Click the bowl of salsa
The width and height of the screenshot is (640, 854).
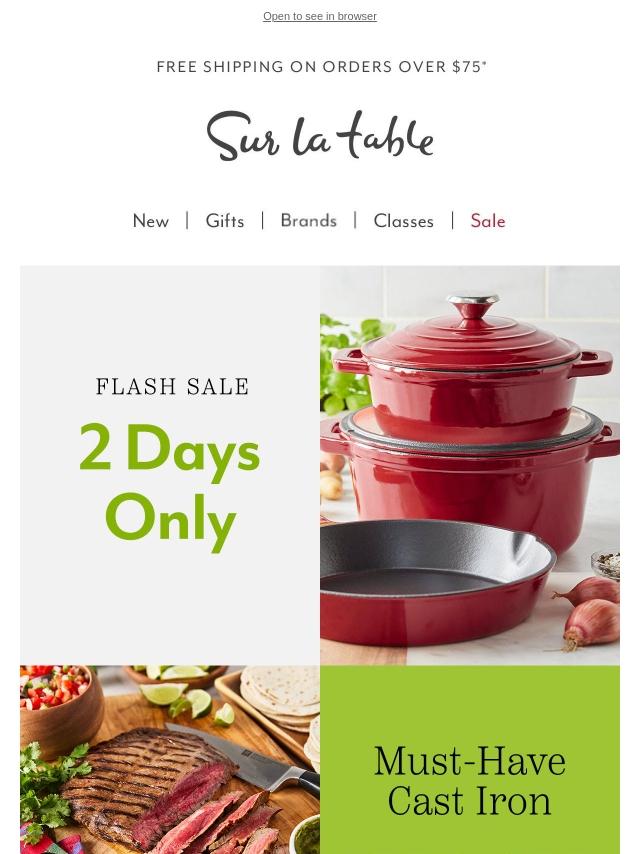pos(59,703)
